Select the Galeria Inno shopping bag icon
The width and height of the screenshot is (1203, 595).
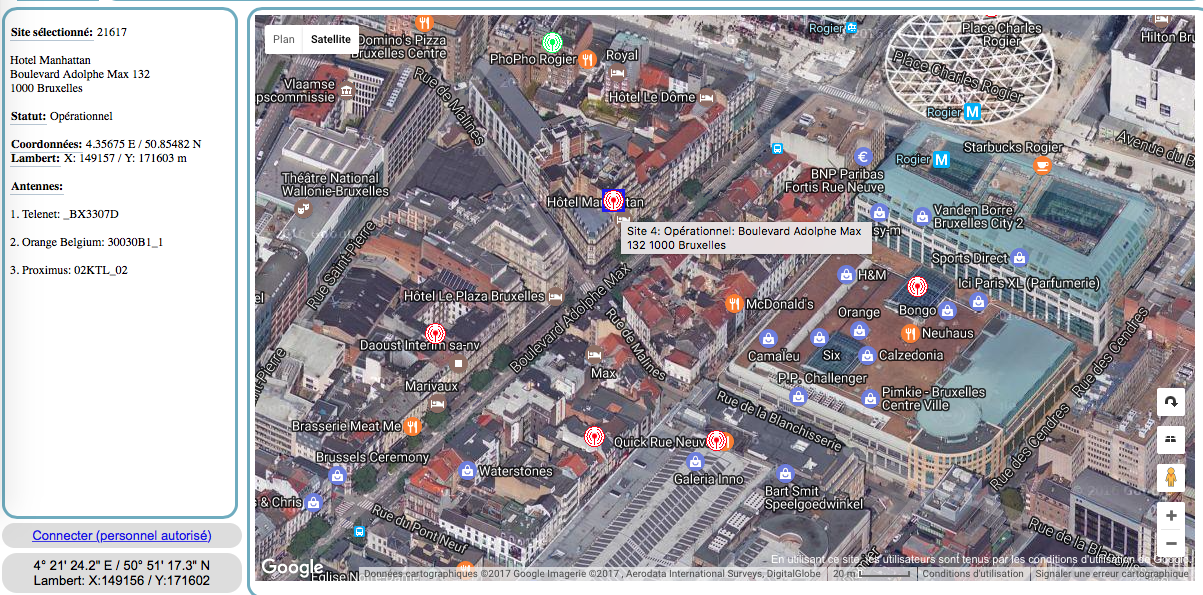click(695, 461)
